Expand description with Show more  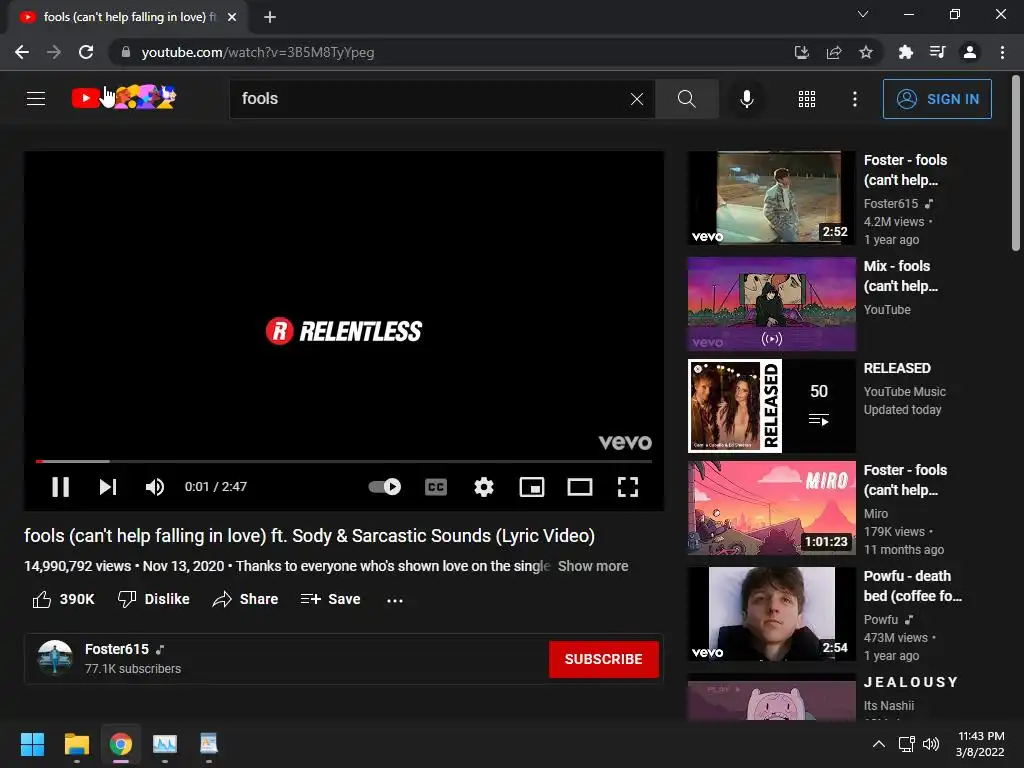pyautogui.click(x=593, y=566)
